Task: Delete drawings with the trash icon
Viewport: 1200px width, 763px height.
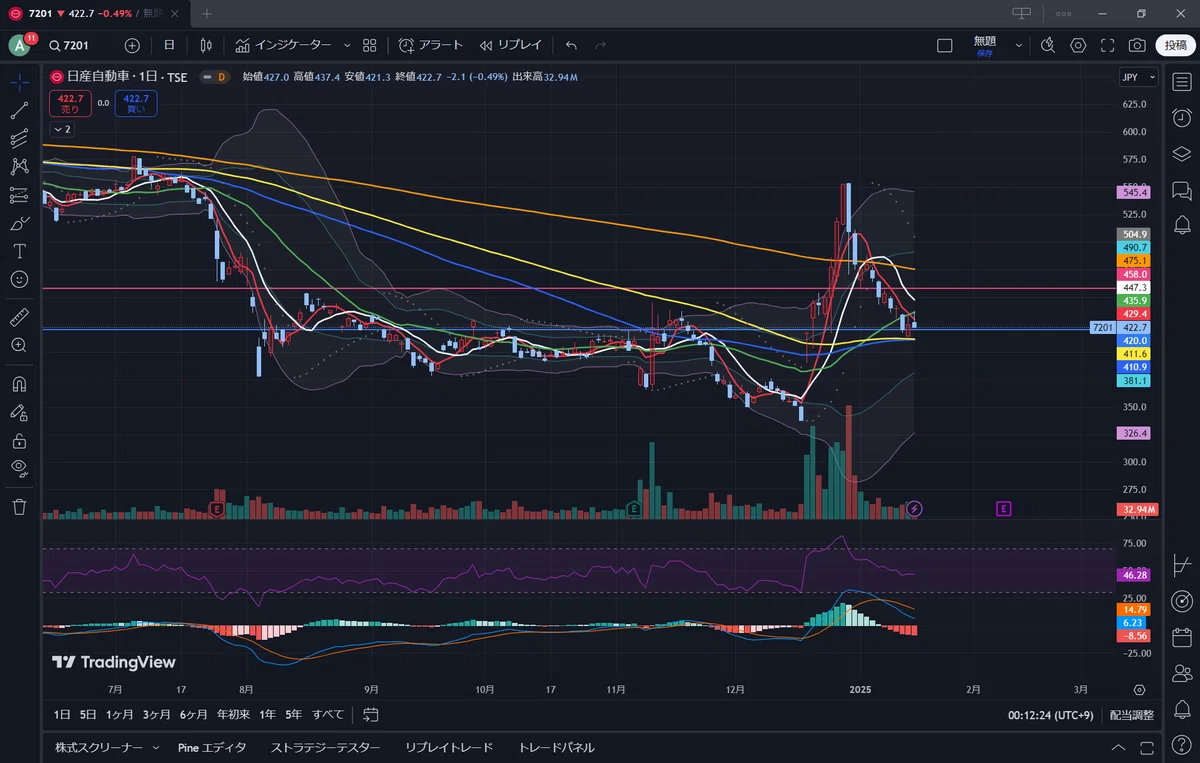Action: coord(19,507)
